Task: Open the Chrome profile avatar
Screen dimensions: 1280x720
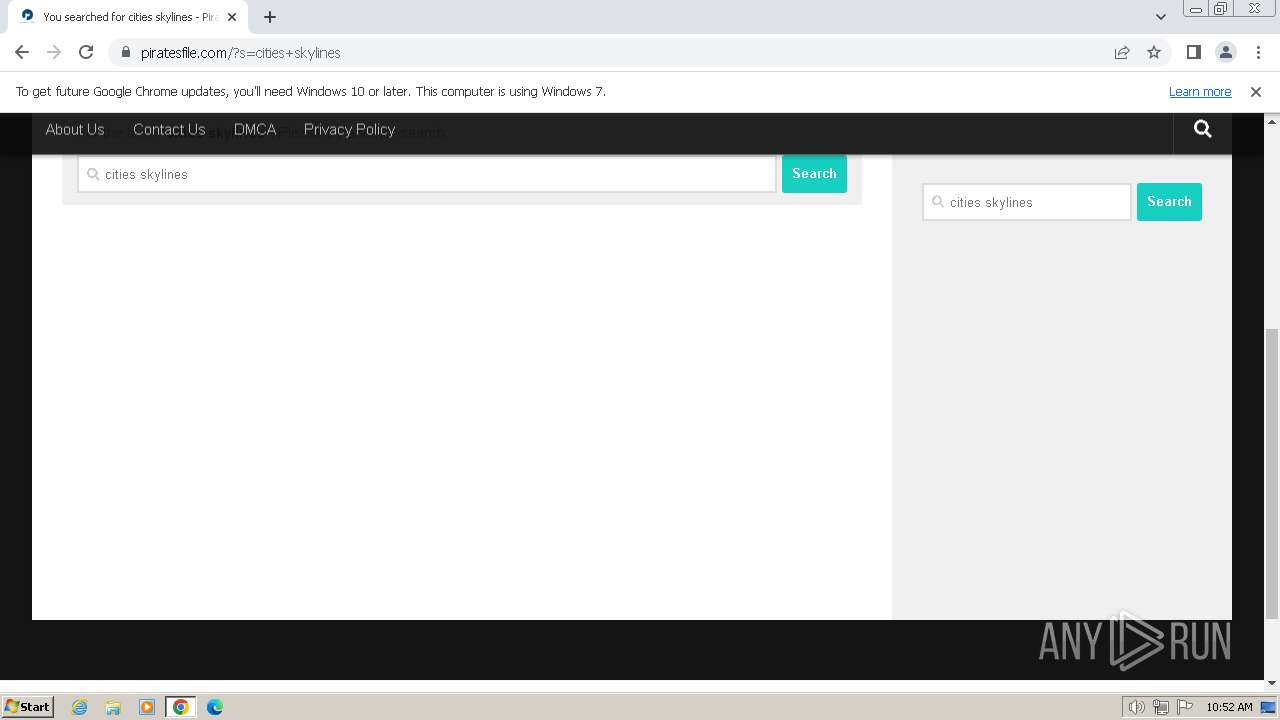Action: [x=1226, y=53]
